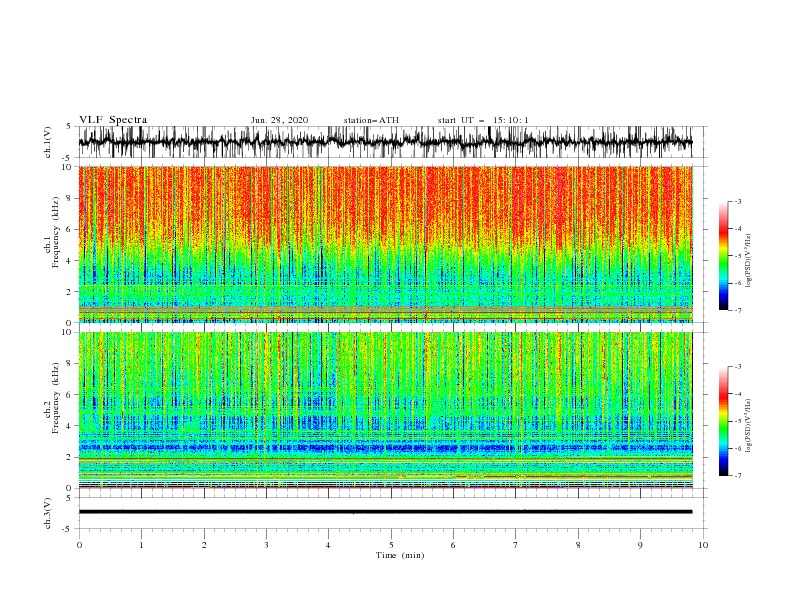Click the "10" tick on the time axis
Viewport: 792px width, 612px height.
703,545
